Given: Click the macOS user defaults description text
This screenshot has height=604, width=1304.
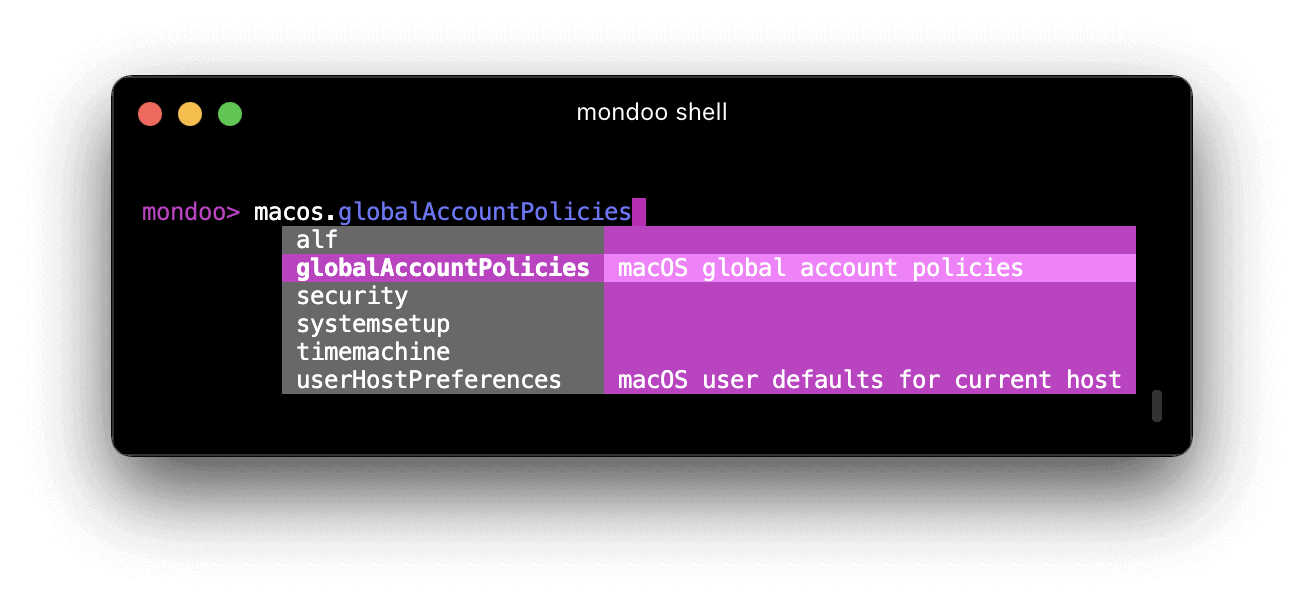Looking at the screenshot, I should (870, 379).
